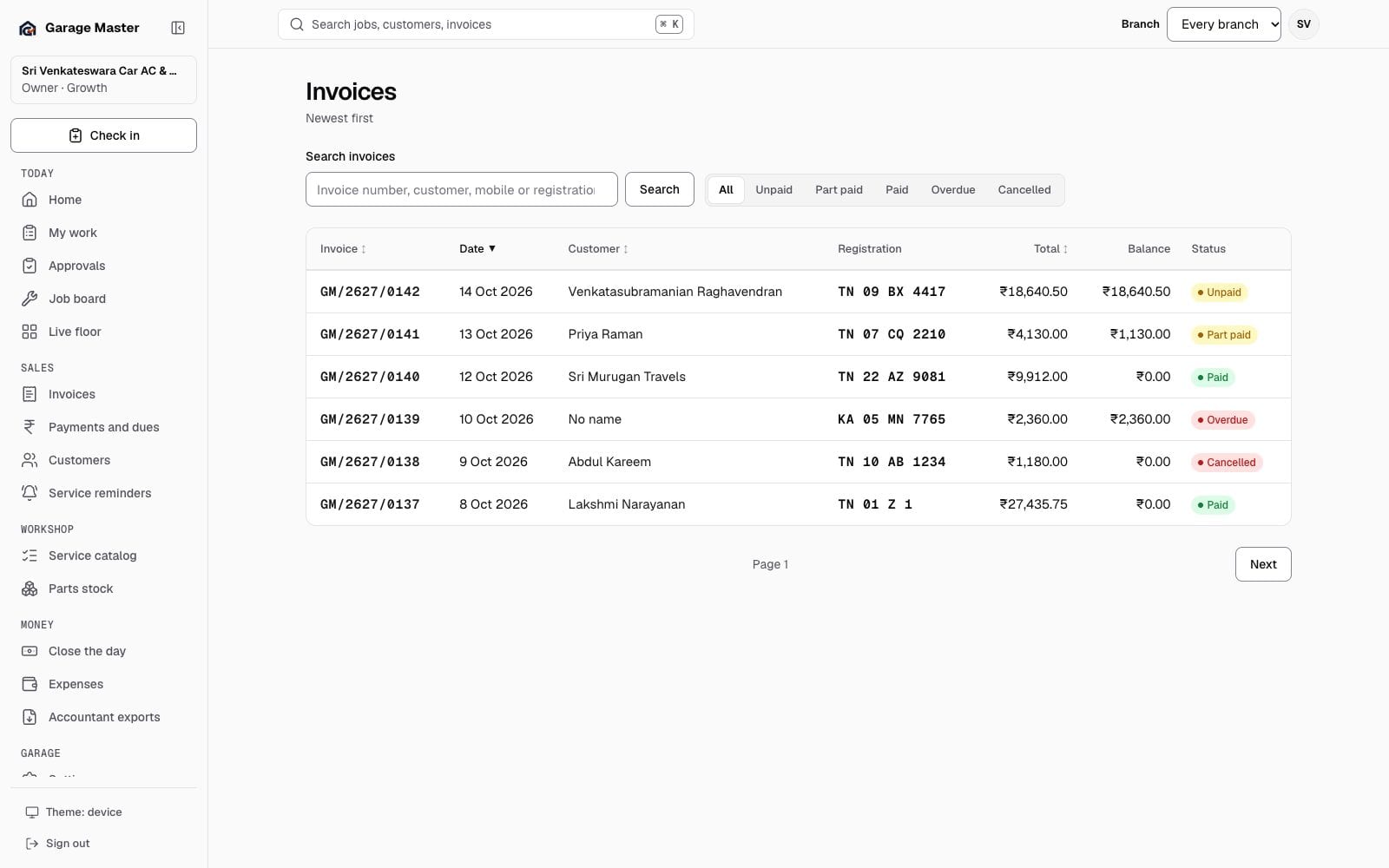Screen dimensions: 1389x868
Task: Filter invoices by Unpaid
Action: click(x=773, y=190)
